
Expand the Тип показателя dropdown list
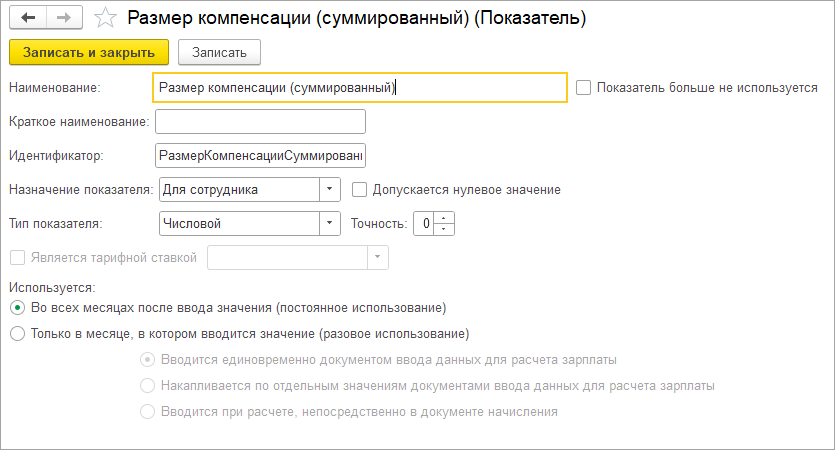[330, 224]
